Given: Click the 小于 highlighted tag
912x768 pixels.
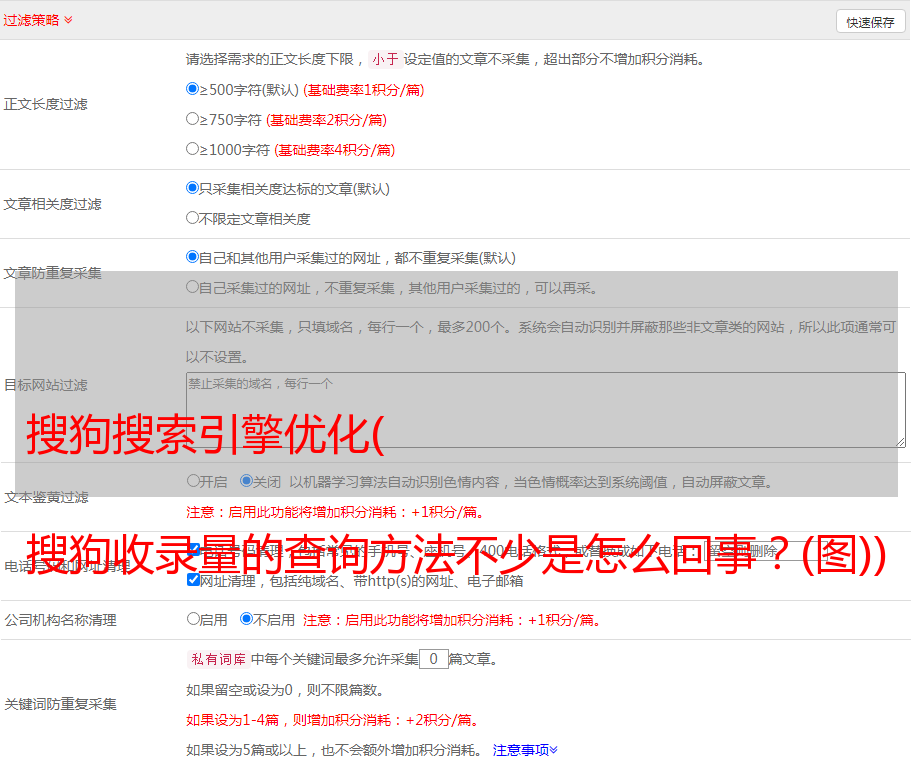Looking at the screenshot, I should (x=385, y=59).
